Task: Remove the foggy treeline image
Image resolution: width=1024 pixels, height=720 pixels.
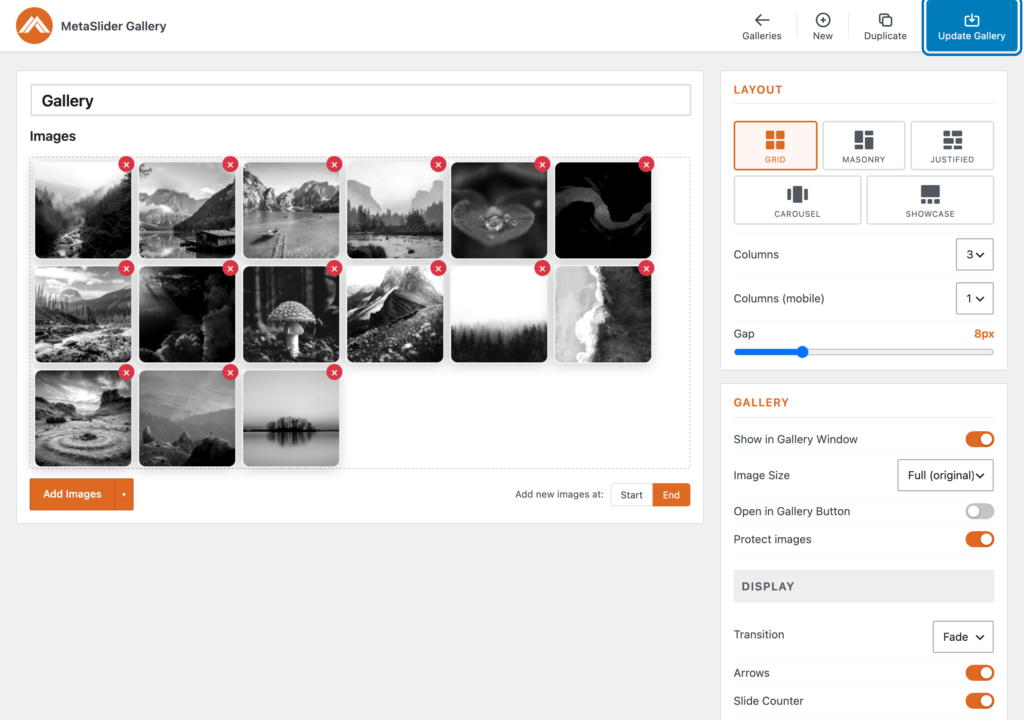Action: 542,269
